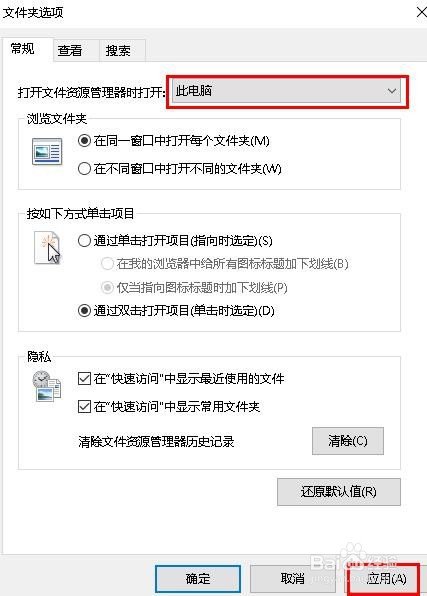Select 在不同窗口中打开不同的文件夹 radio option
This screenshot has height=596, width=427.
coord(84,168)
